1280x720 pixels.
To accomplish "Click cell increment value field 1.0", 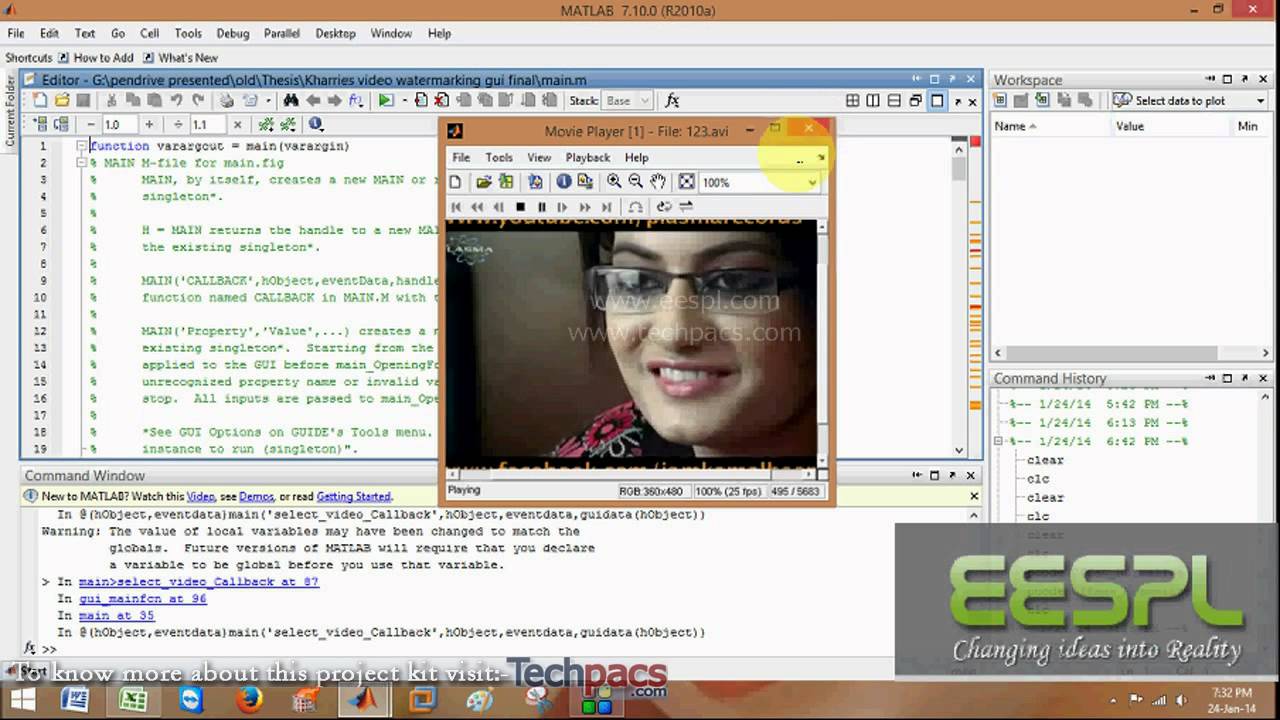I will click(119, 124).
